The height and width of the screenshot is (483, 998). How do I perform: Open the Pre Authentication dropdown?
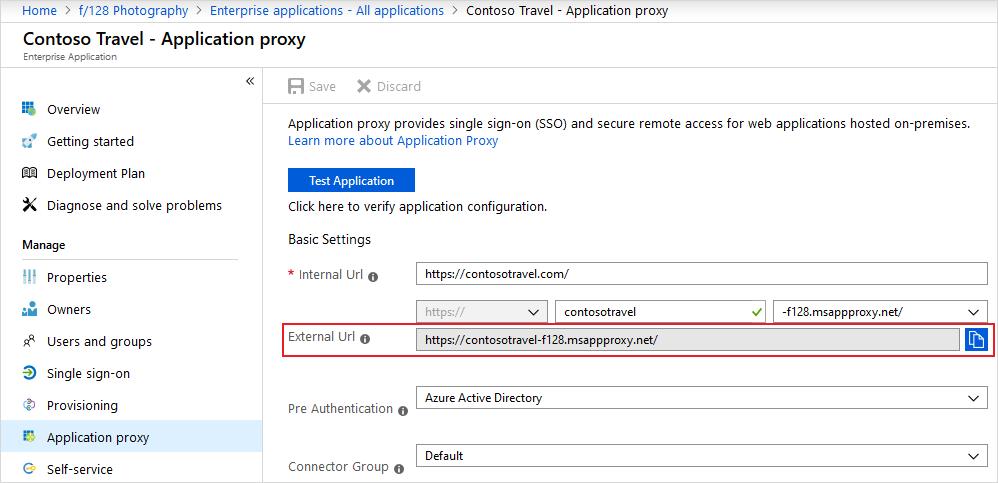(700, 398)
